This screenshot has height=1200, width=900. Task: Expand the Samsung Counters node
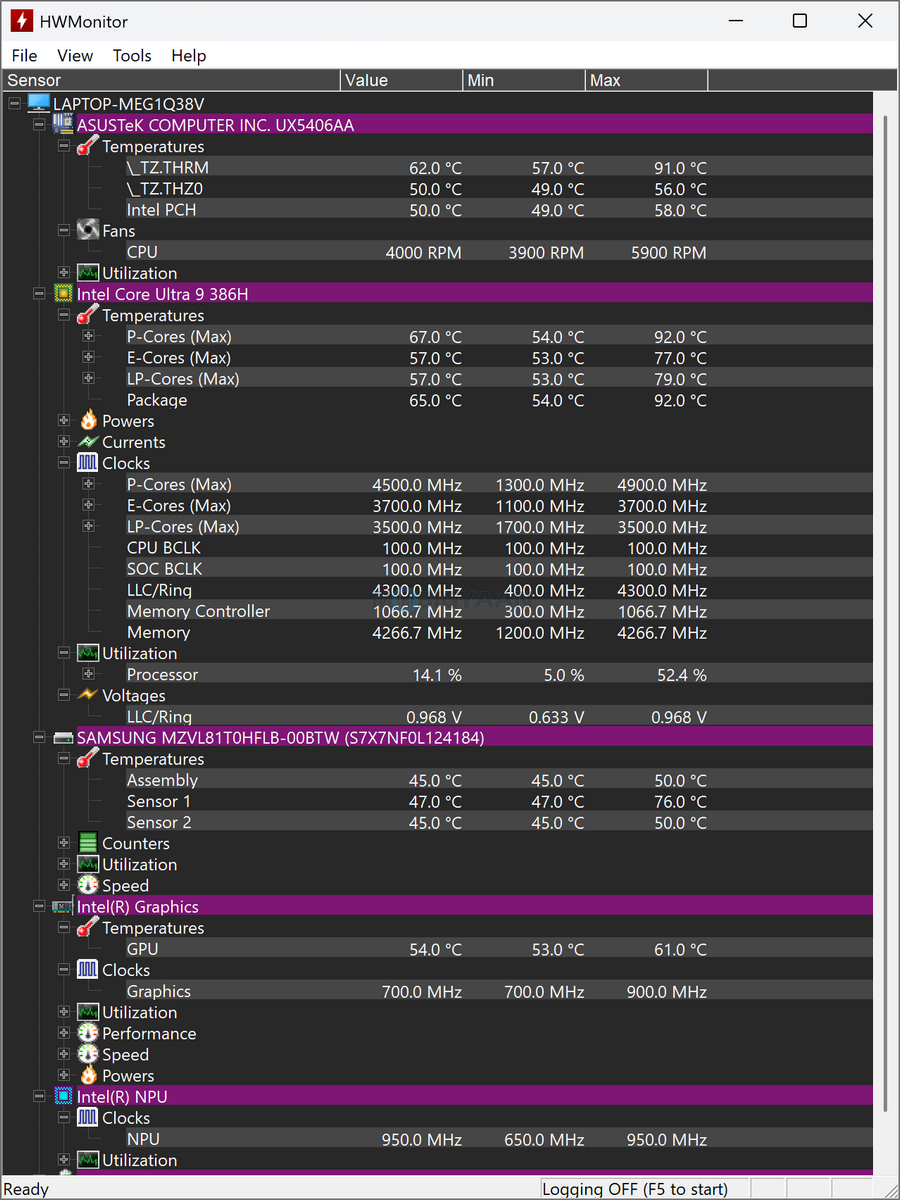64,843
